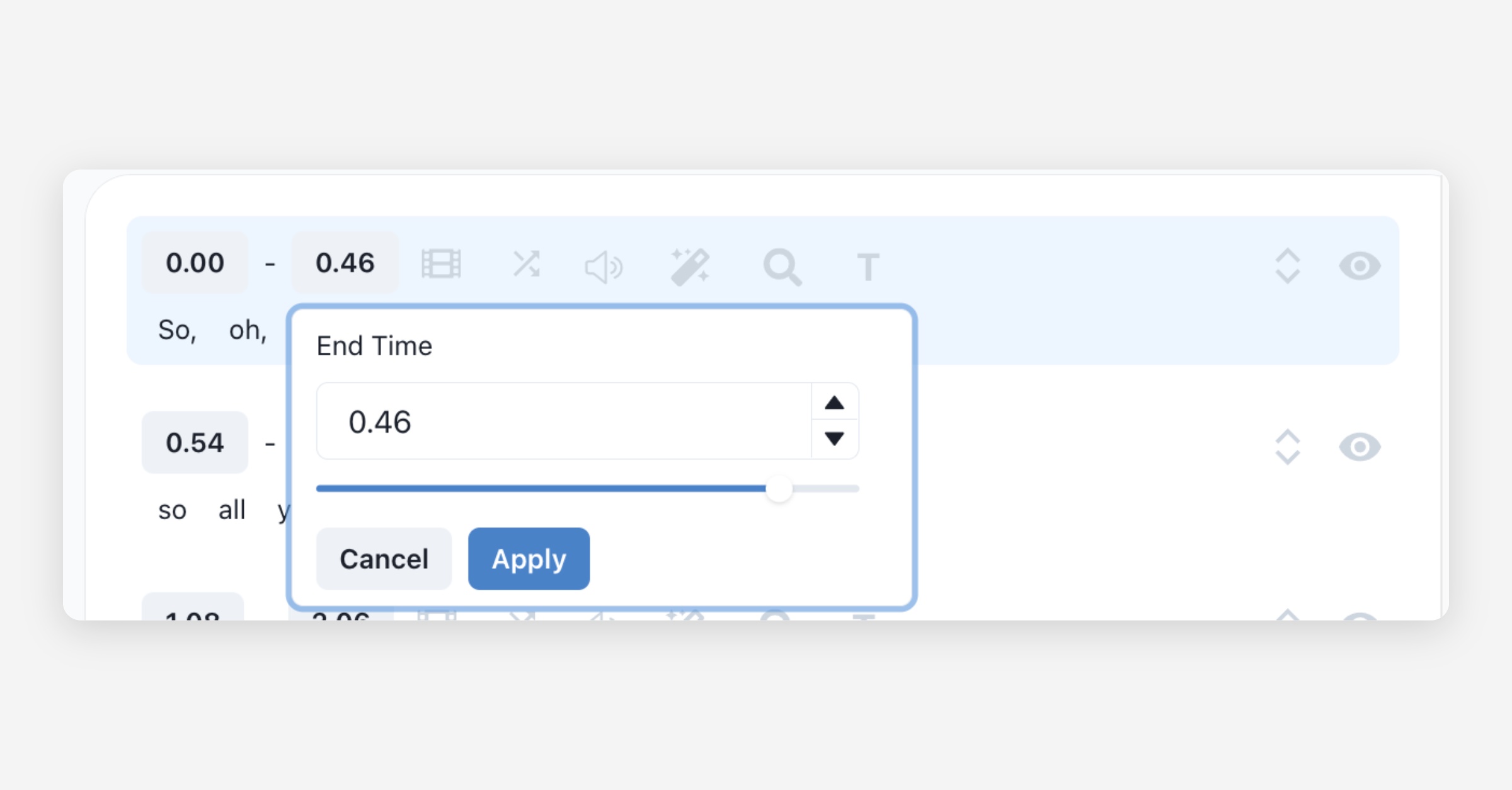Click the shuffle icon in first segment
This screenshot has width=1512, height=790.
click(526, 264)
